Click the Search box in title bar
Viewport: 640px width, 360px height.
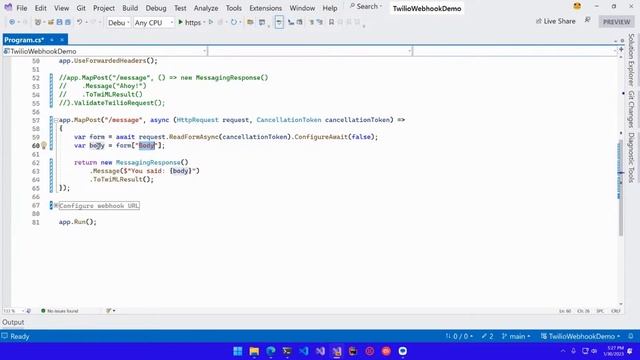tap(366, 7)
